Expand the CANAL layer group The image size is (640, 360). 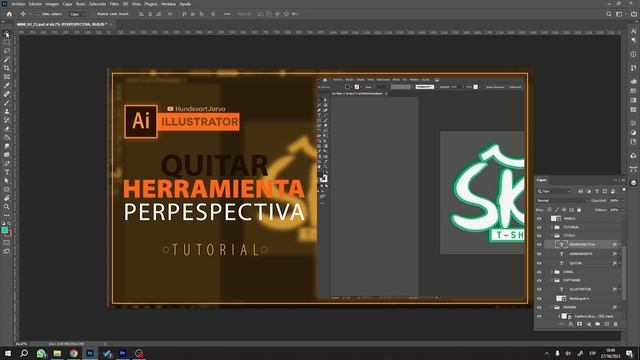552,272
